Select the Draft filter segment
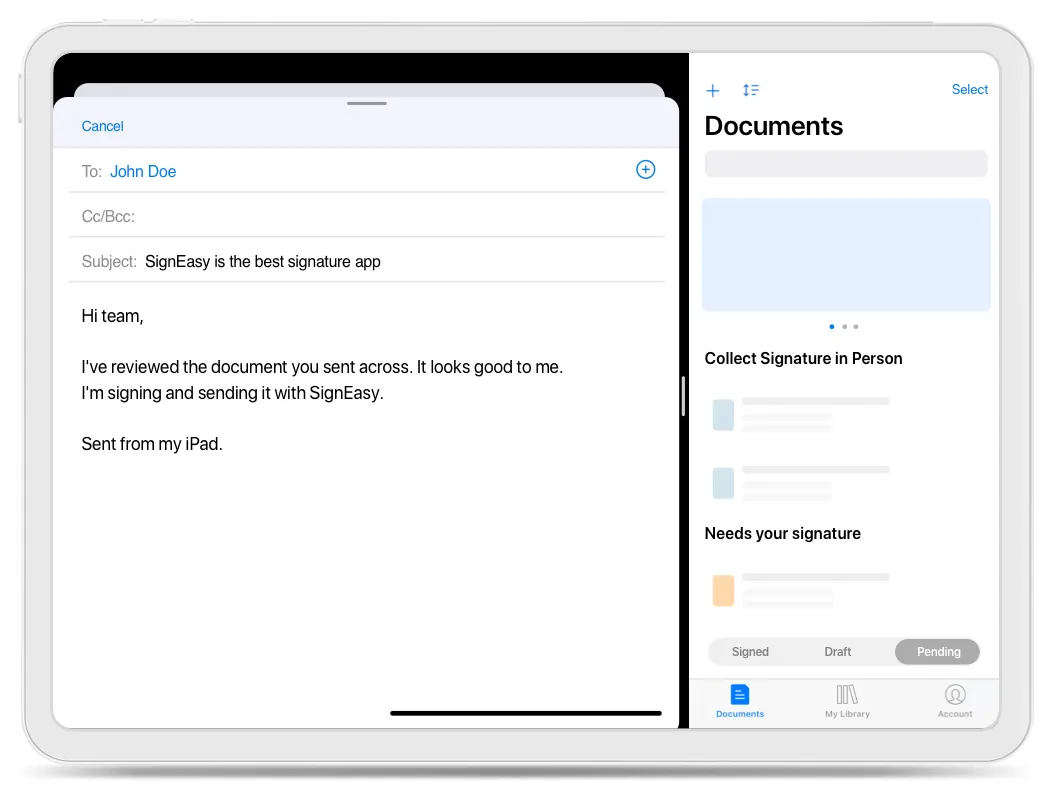The width and height of the screenshot is (1062, 802). click(838, 652)
